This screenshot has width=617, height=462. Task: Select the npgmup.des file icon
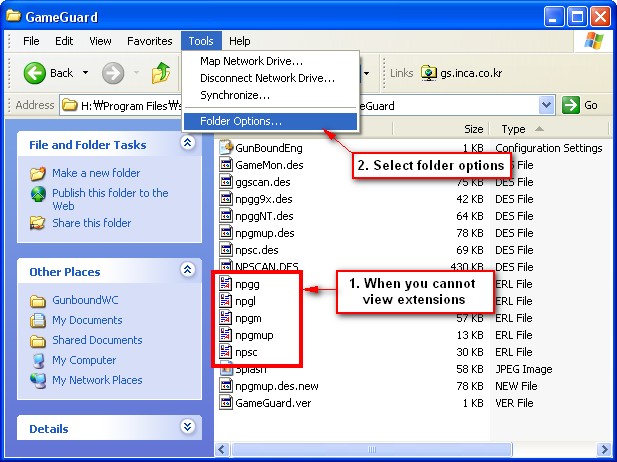(226, 233)
